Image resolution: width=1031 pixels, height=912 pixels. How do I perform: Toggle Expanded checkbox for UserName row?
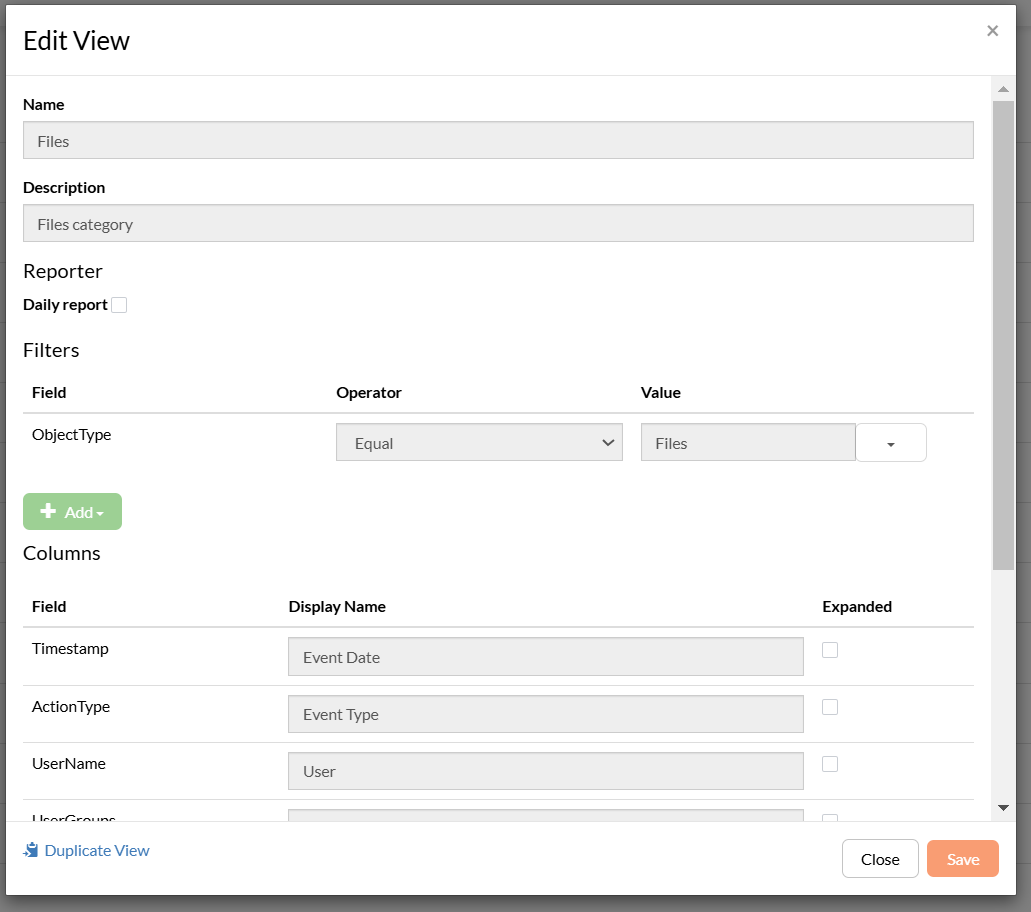coord(830,764)
